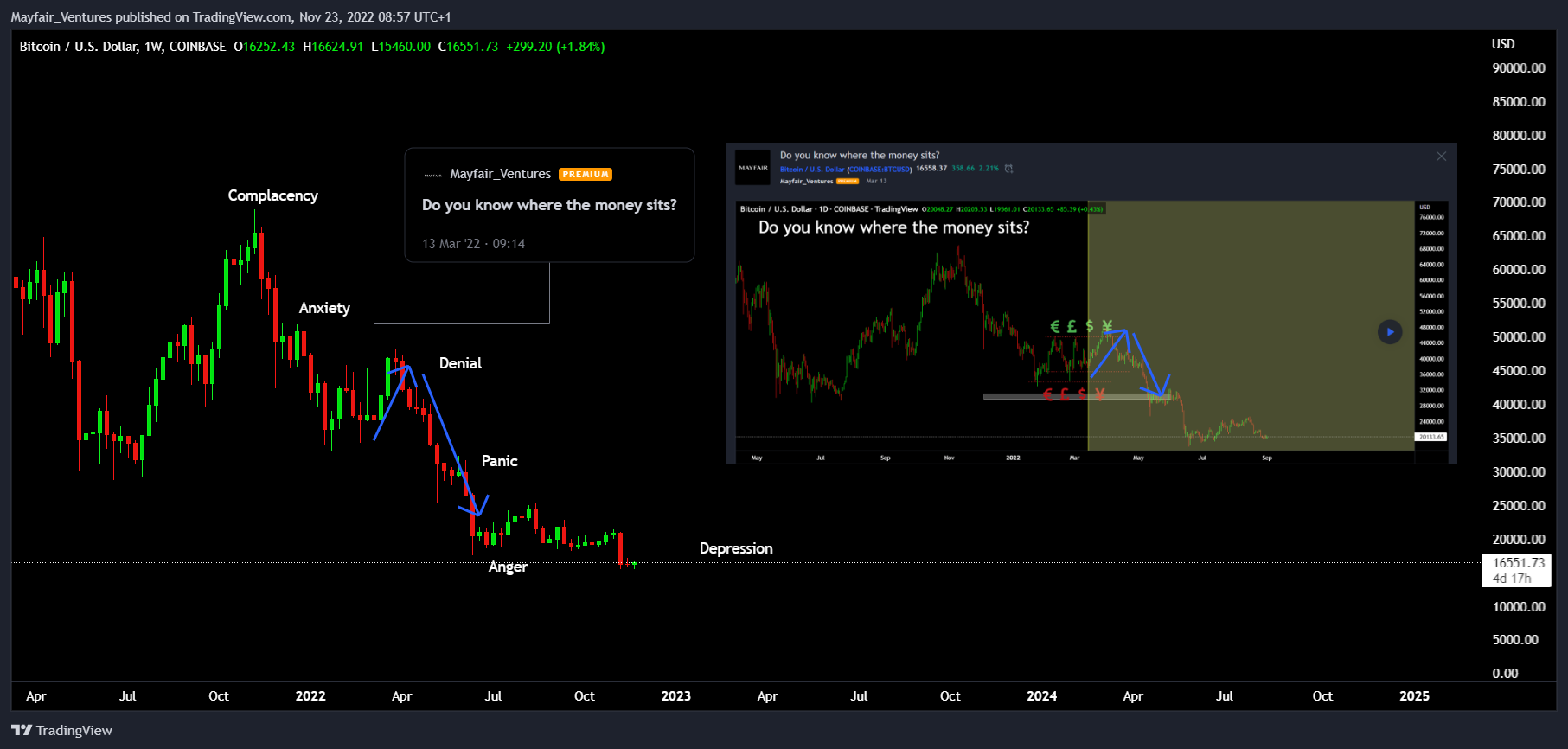
Task: Click the 2022 label on time axis
Action: click(x=310, y=696)
